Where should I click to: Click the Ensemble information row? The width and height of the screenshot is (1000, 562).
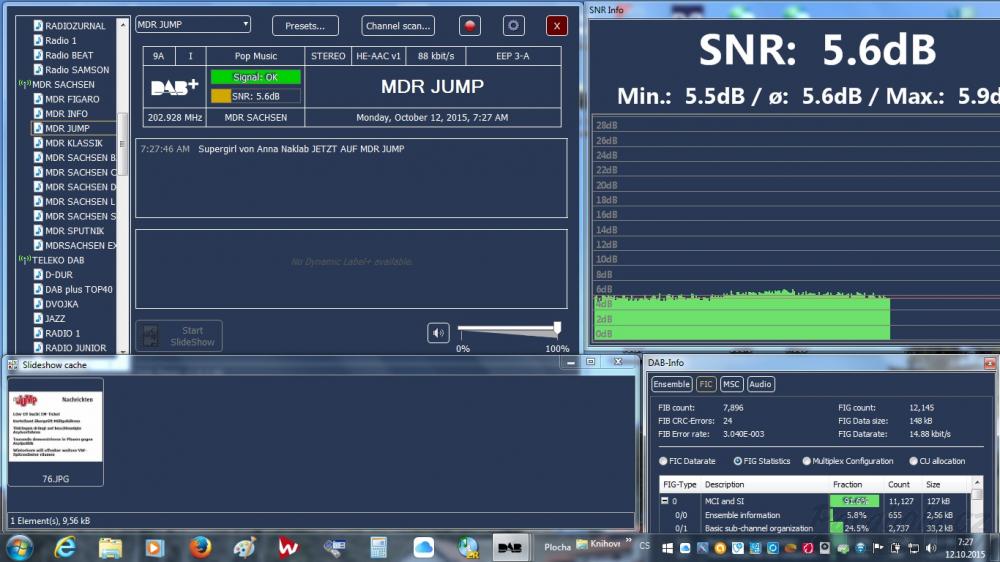[x=815, y=515]
